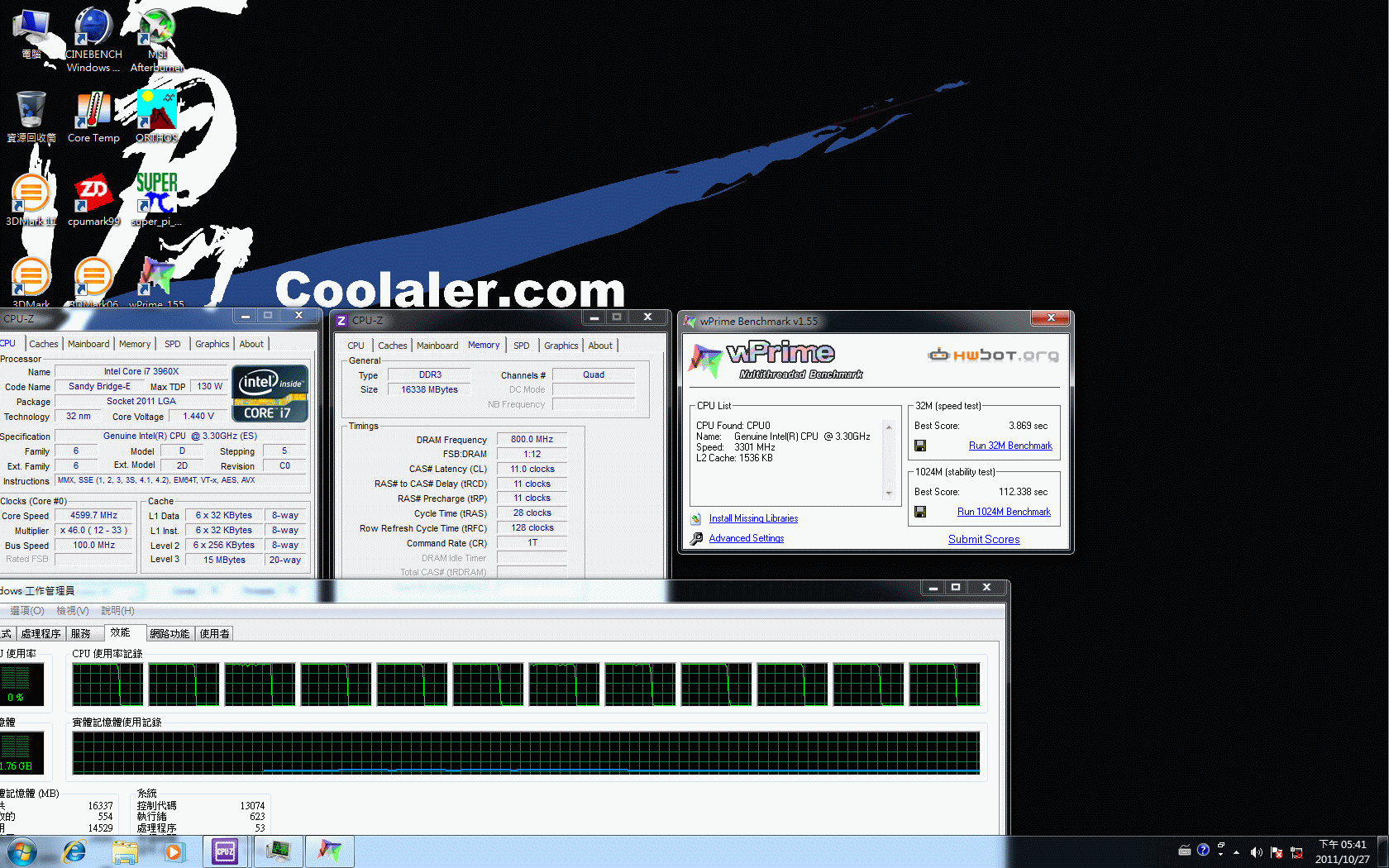Open Windows Media Player in the taskbar
1389x868 pixels.
click(174, 851)
